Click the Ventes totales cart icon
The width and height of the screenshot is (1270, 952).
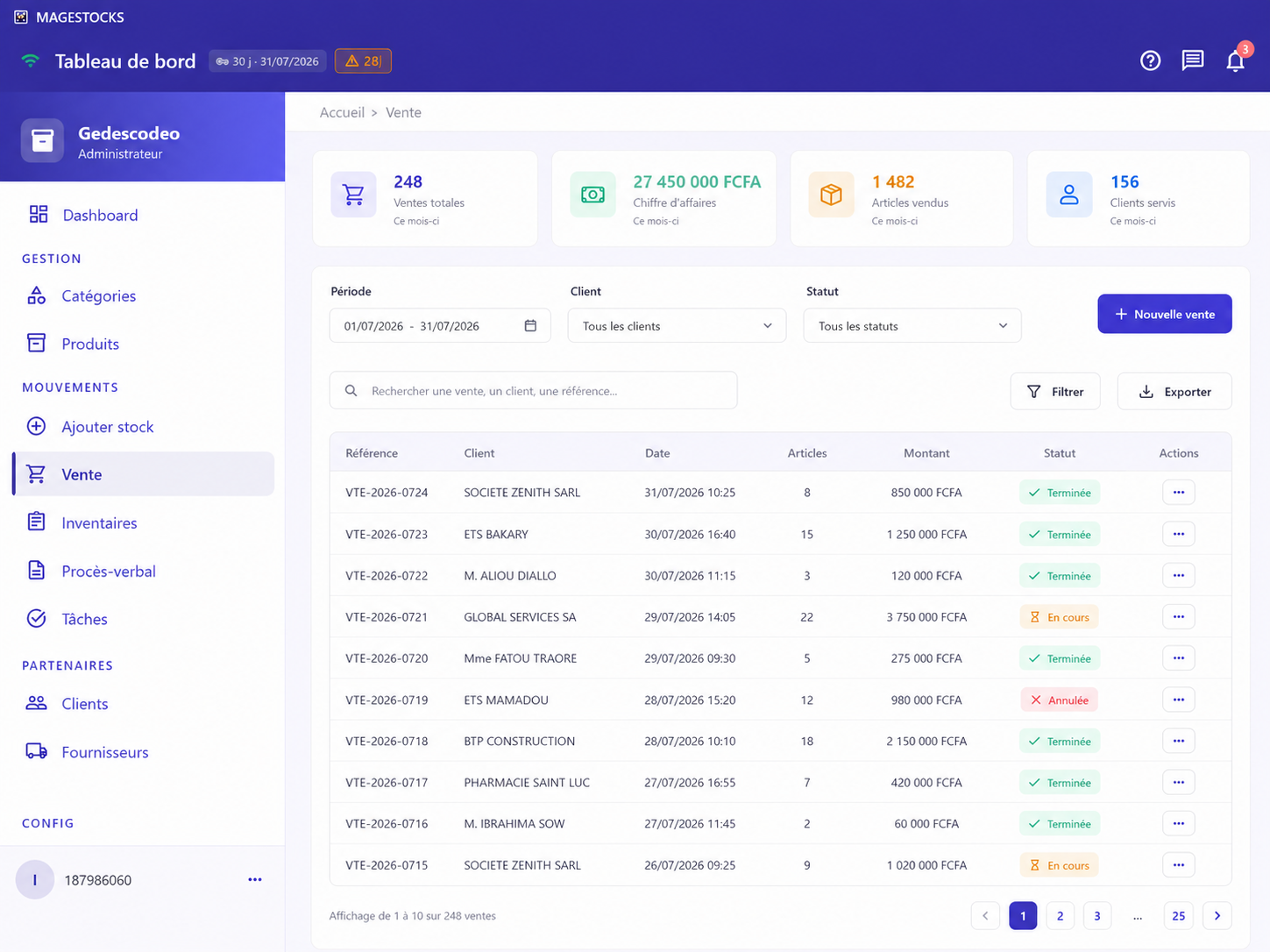[x=353, y=194]
